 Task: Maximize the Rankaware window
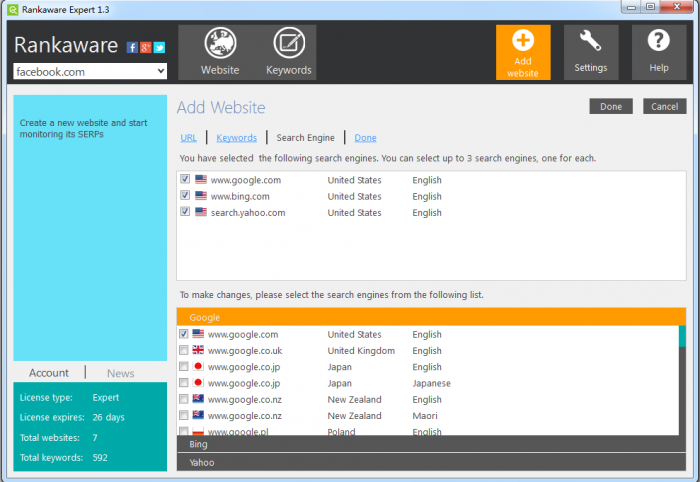(x=650, y=7)
